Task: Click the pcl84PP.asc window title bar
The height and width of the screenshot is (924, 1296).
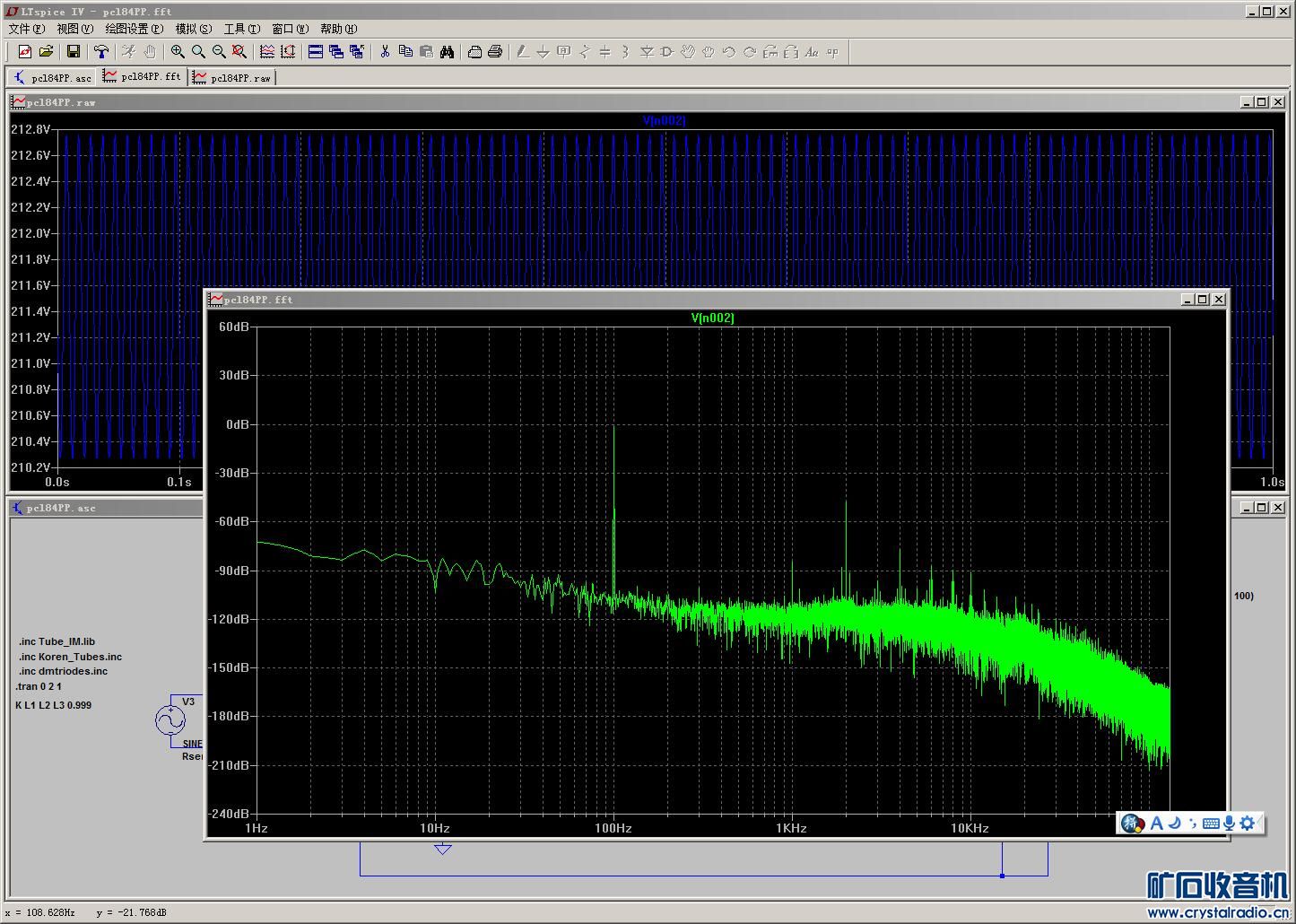Action: [x=106, y=508]
